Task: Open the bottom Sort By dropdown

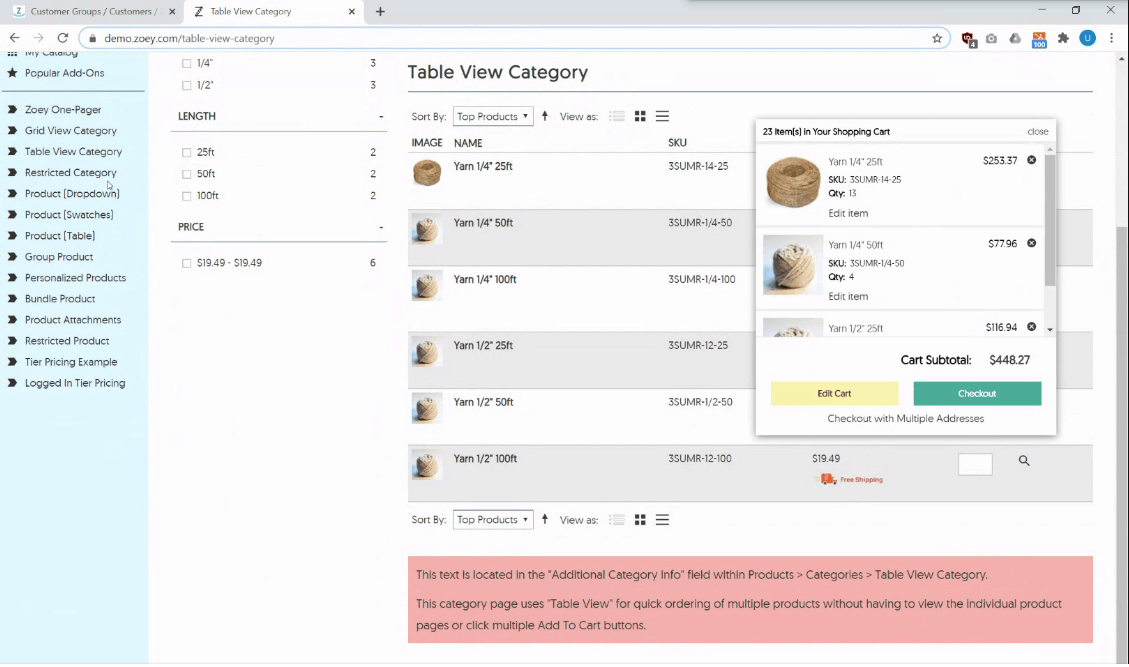Action: (493, 519)
